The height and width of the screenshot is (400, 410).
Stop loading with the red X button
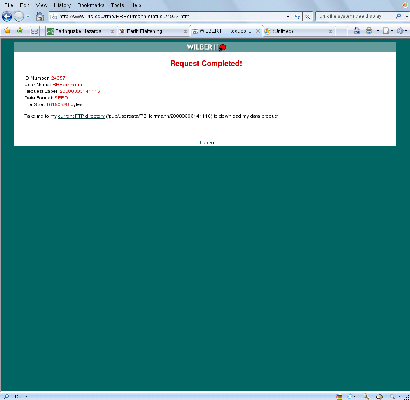coord(308,16)
